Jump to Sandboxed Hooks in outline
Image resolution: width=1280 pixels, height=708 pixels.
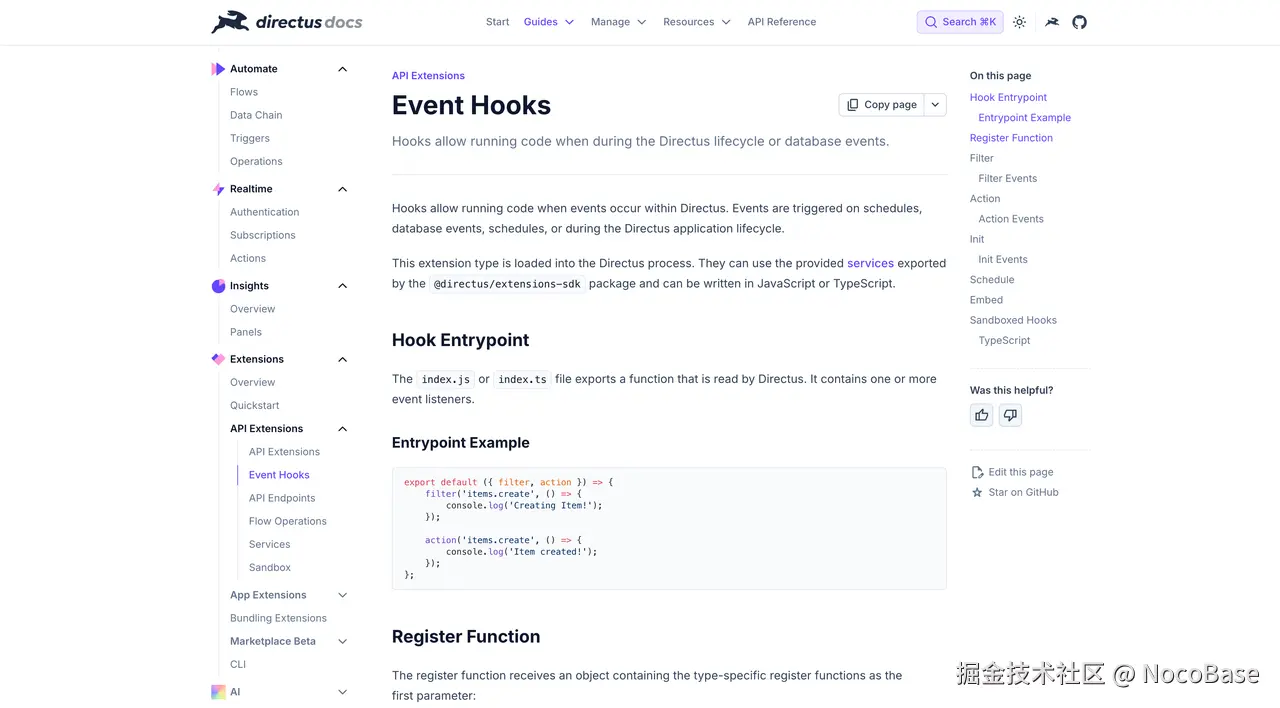(1013, 320)
